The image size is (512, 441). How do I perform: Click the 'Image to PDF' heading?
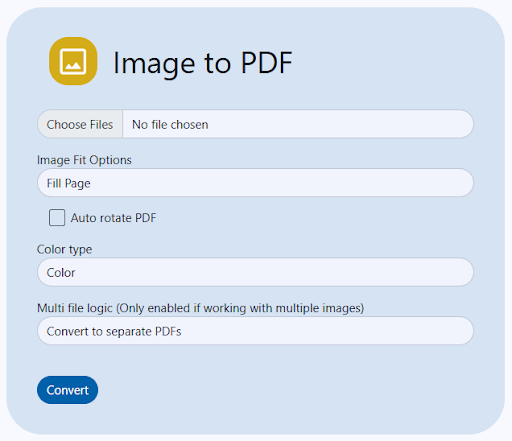click(203, 63)
